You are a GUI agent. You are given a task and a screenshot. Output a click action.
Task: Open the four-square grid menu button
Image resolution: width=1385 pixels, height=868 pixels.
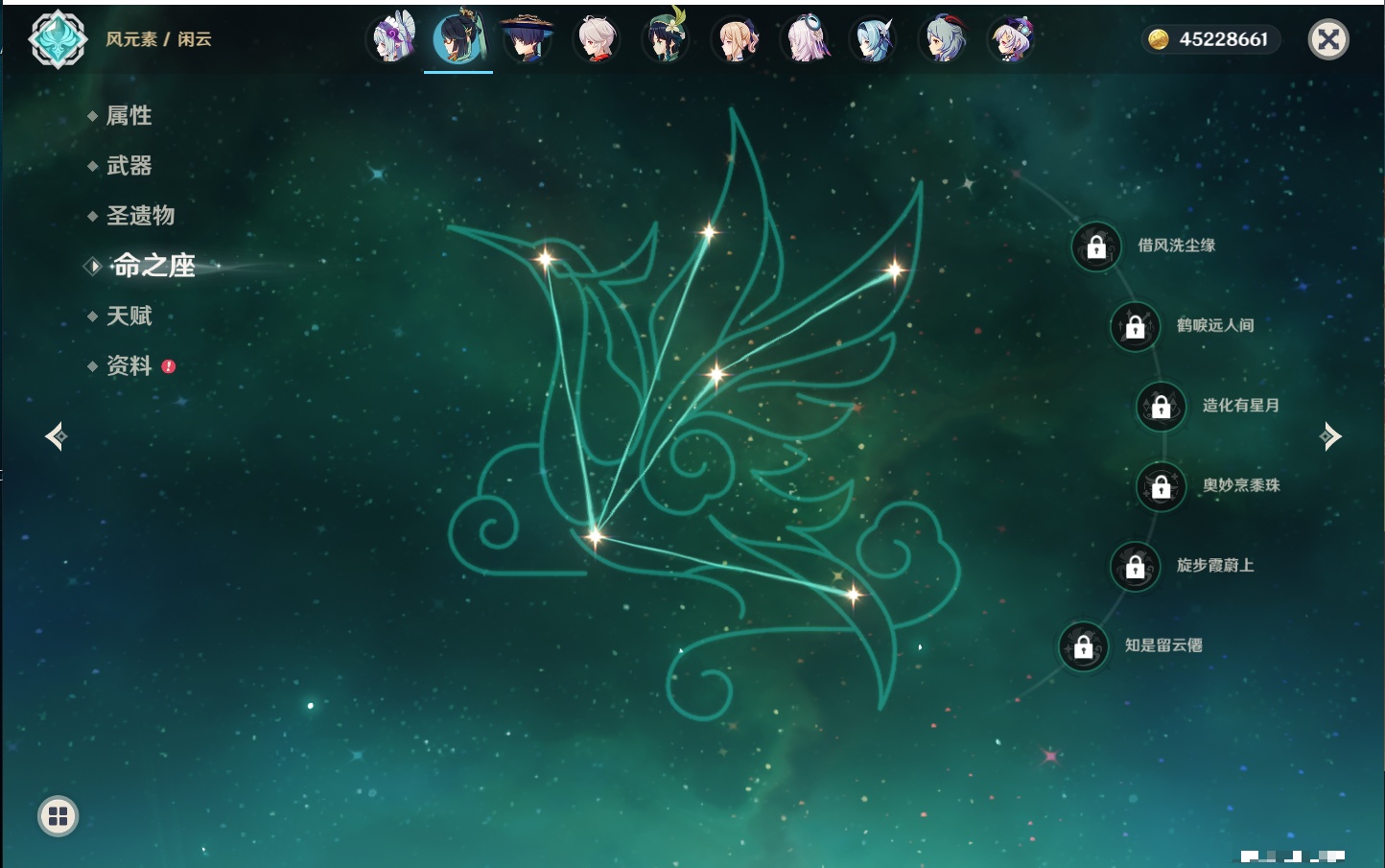[x=58, y=816]
